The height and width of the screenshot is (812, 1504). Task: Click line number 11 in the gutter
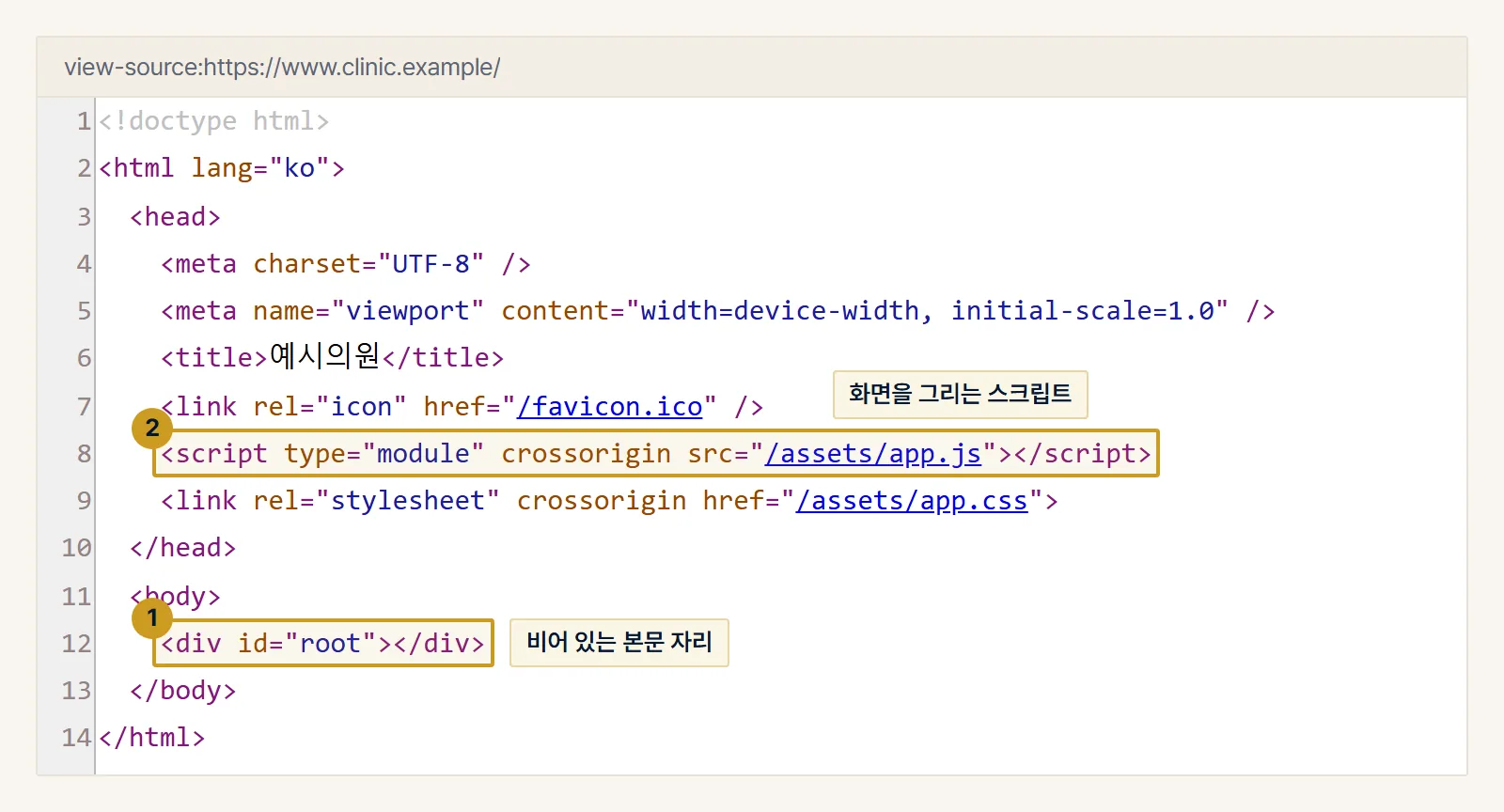coord(76,597)
